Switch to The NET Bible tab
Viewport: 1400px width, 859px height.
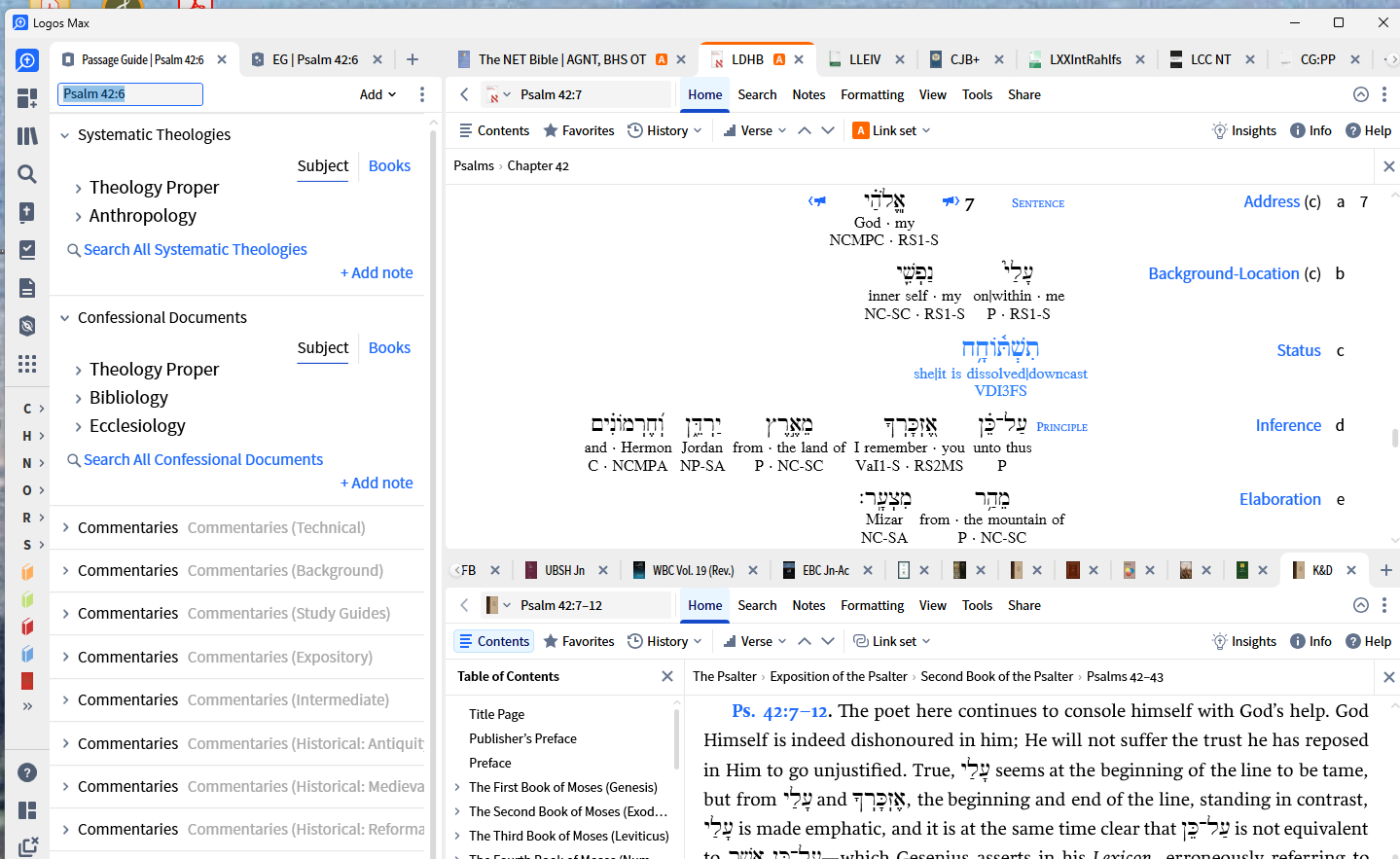[561, 60]
